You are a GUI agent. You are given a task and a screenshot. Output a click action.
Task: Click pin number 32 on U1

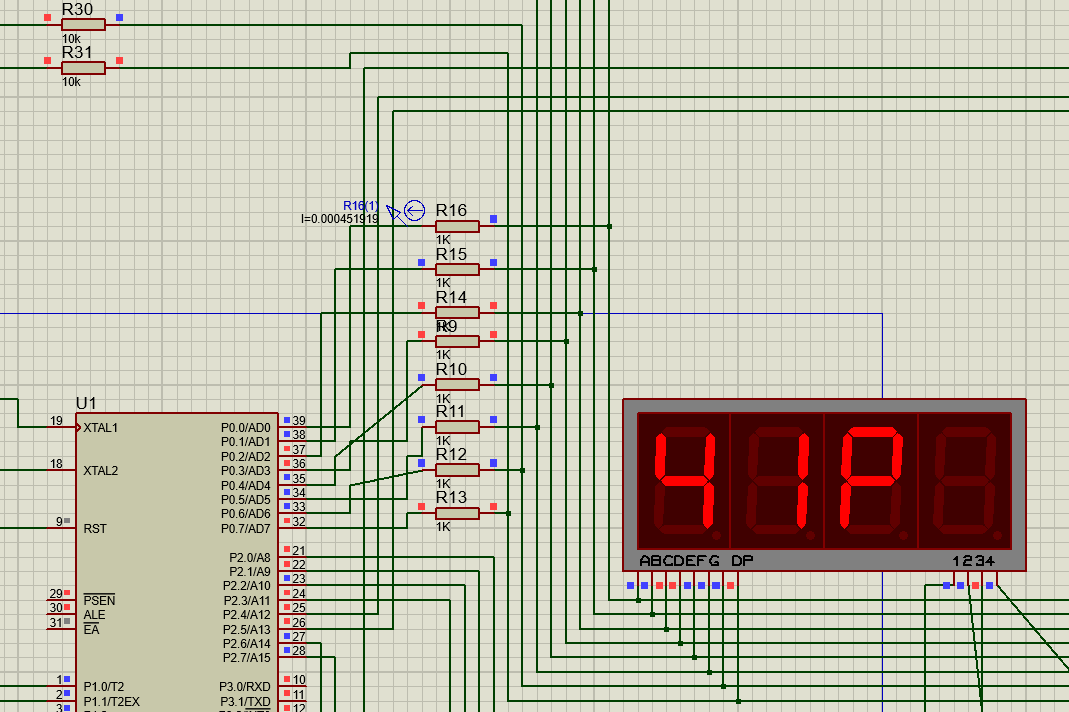tap(299, 522)
